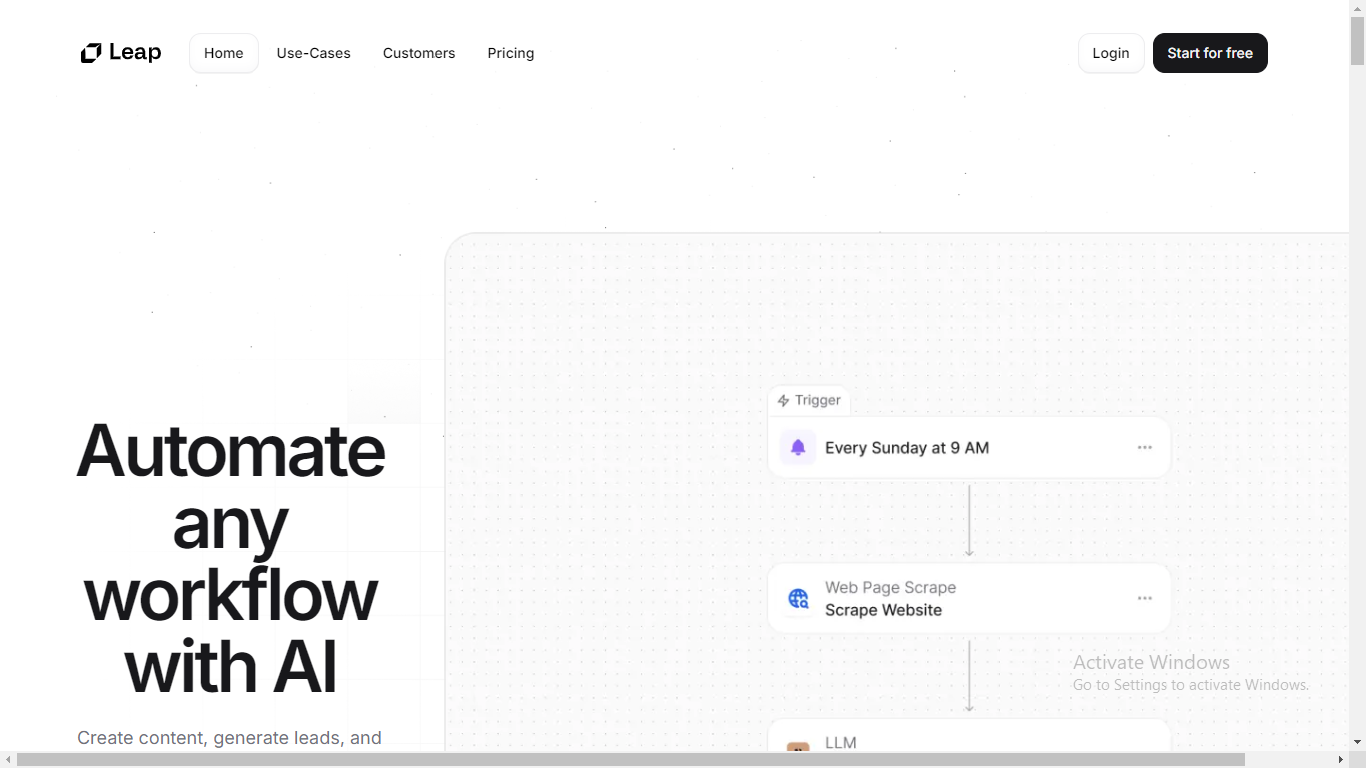Click the globe icon on the Scrape Website node
This screenshot has height=768, width=1366.
[797, 598]
